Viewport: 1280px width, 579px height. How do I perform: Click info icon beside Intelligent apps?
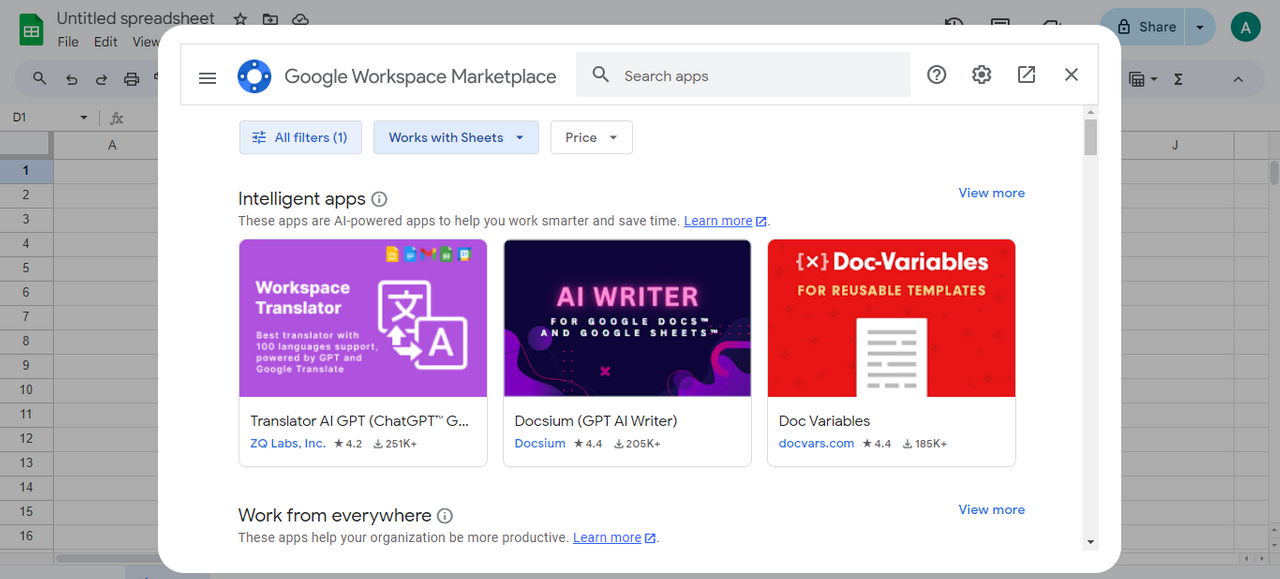click(x=379, y=199)
